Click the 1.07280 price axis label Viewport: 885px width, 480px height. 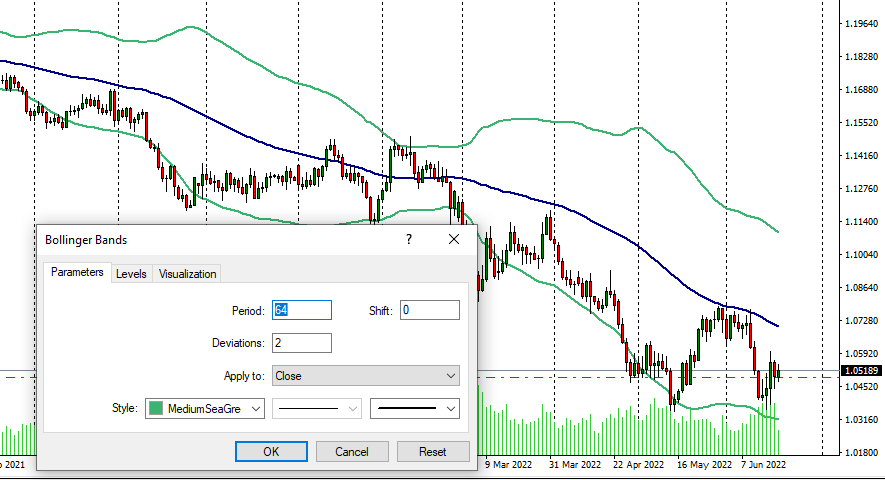861,321
